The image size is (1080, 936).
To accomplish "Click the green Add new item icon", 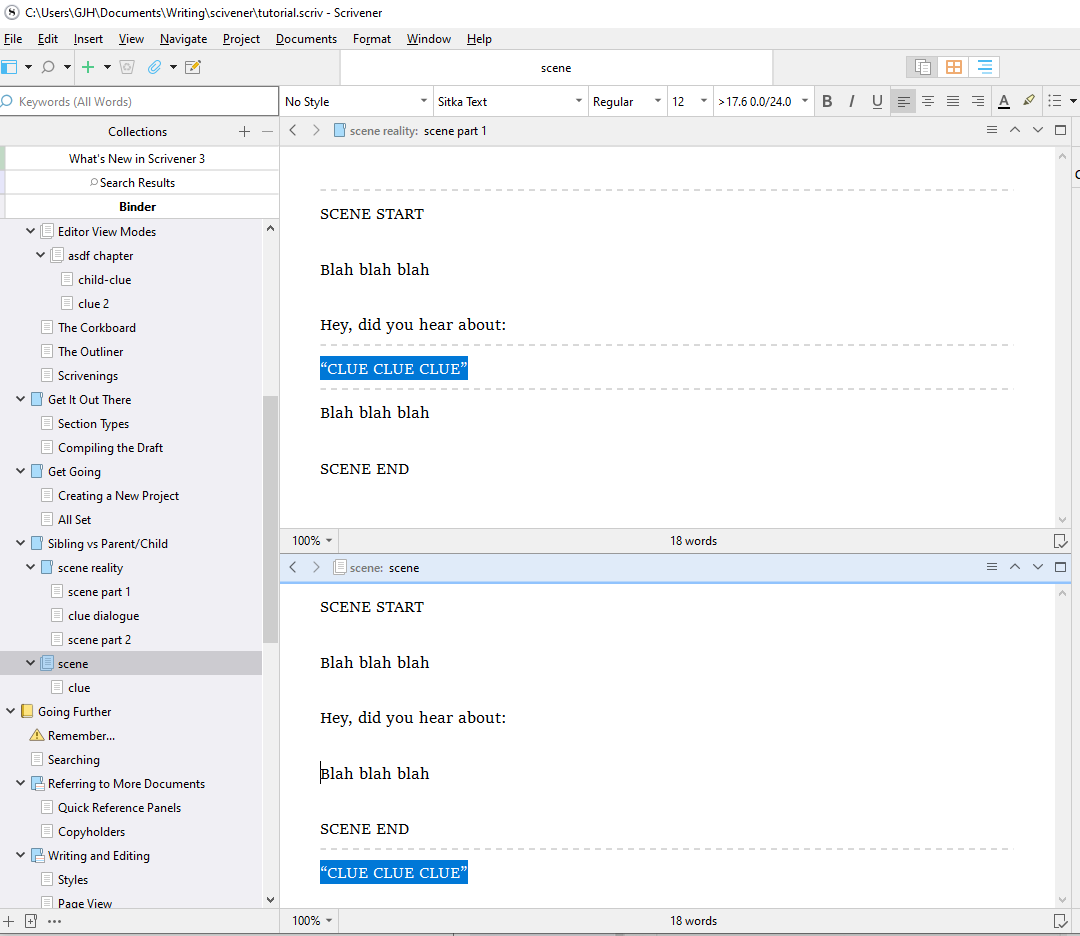I will [x=88, y=67].
